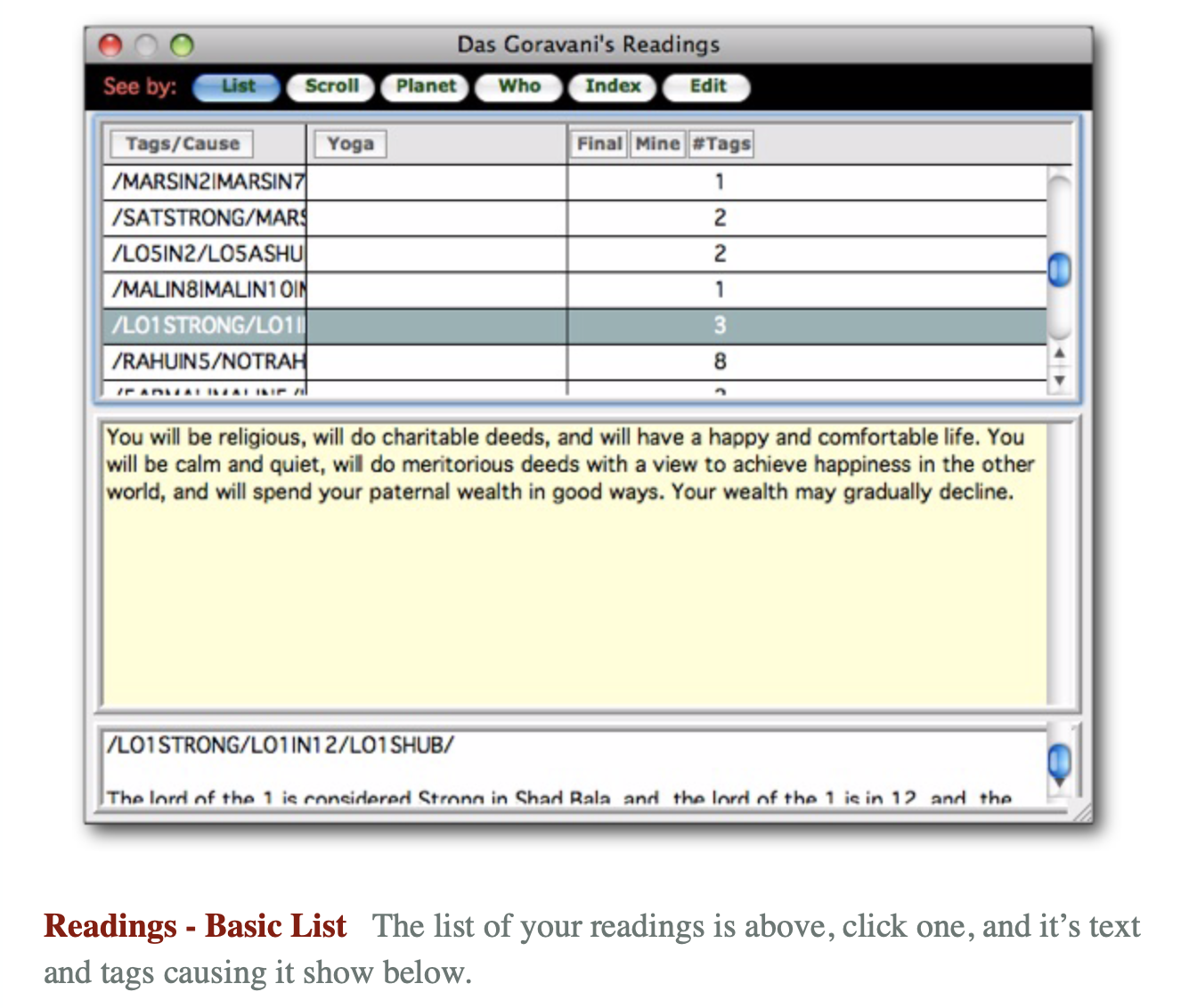Sort by Tags/Cause column header
The width and height of the screenshot is (1181, 1008).
pos(182,144)
